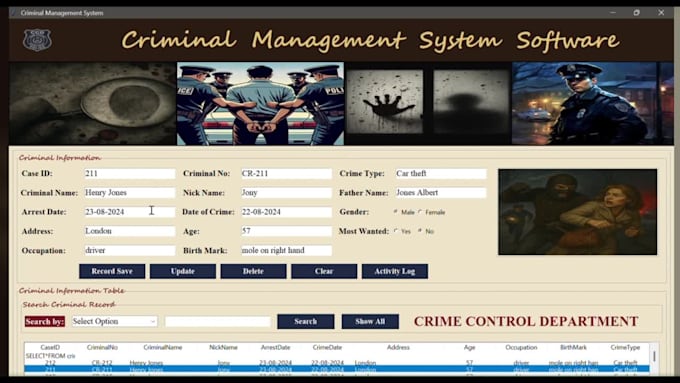Click the Record Save button

[x=112, y=271]
